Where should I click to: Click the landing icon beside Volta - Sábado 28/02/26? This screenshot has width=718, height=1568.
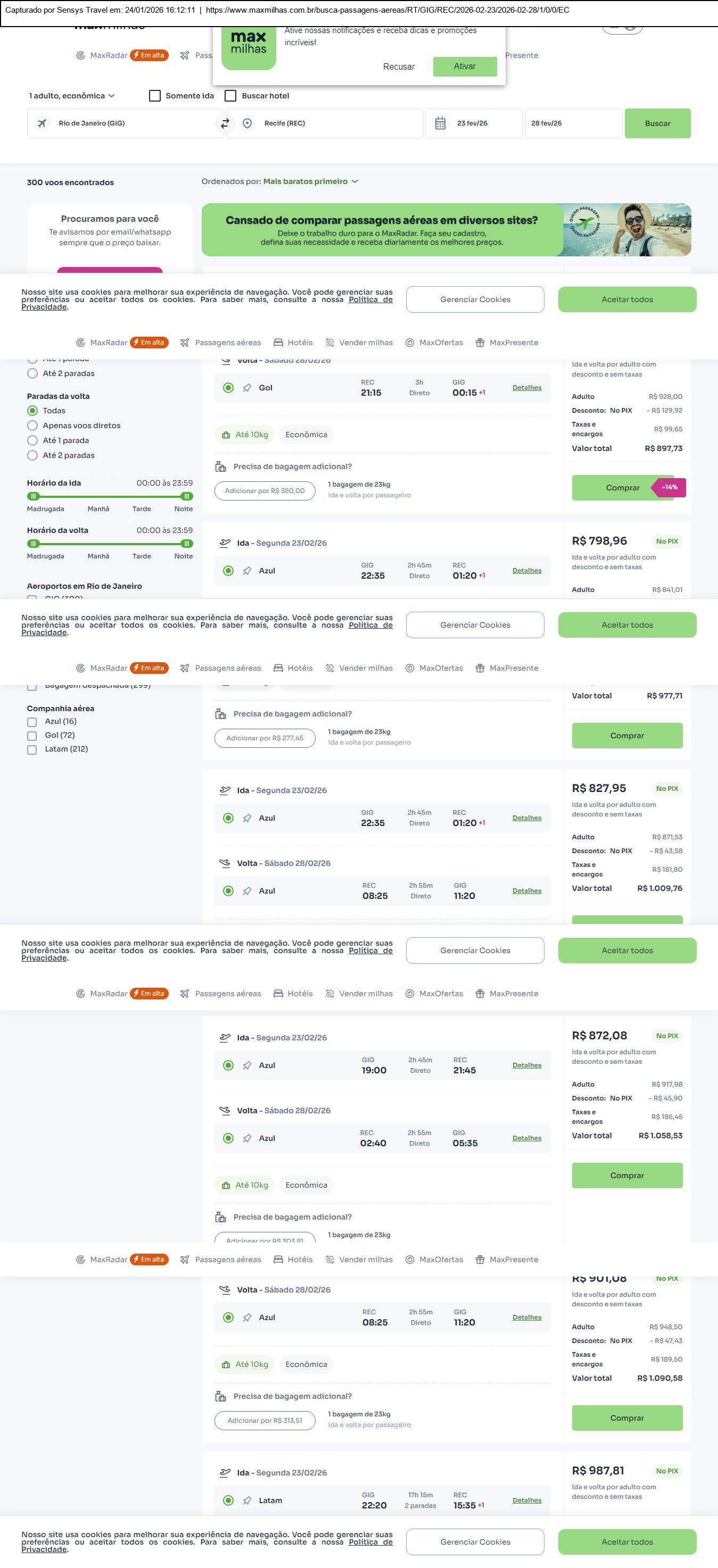tap(225, 863)
